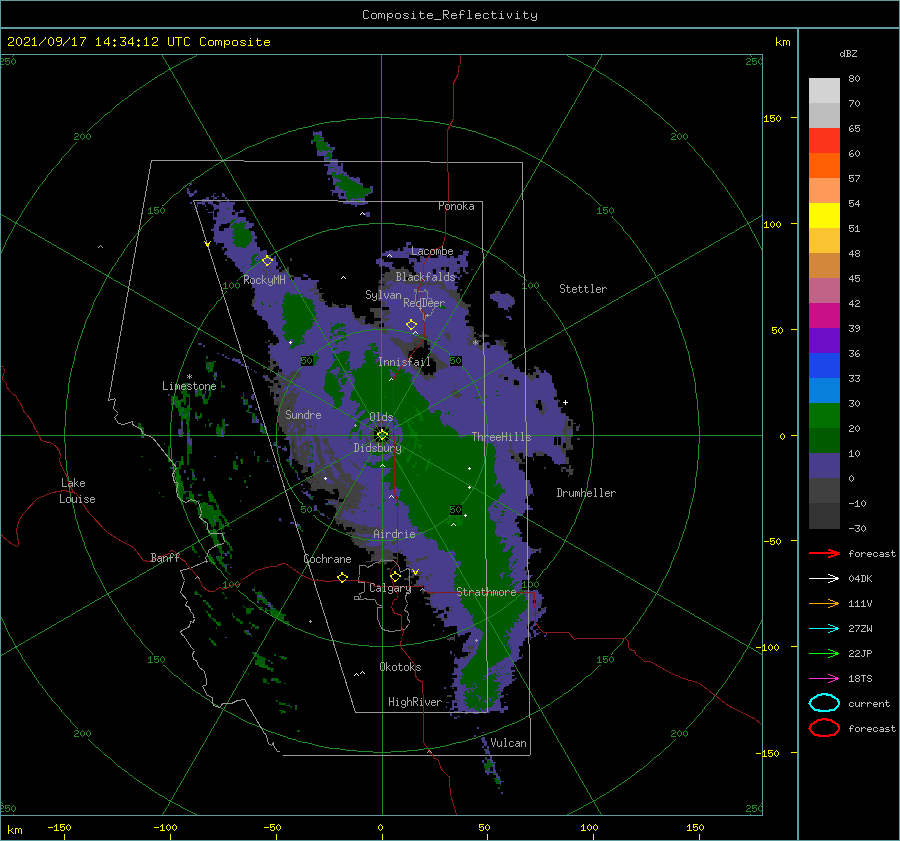Viewport: 900px width, 841px height.
Task: Click the red forecast arrow in legend
Action: point(824,553)
